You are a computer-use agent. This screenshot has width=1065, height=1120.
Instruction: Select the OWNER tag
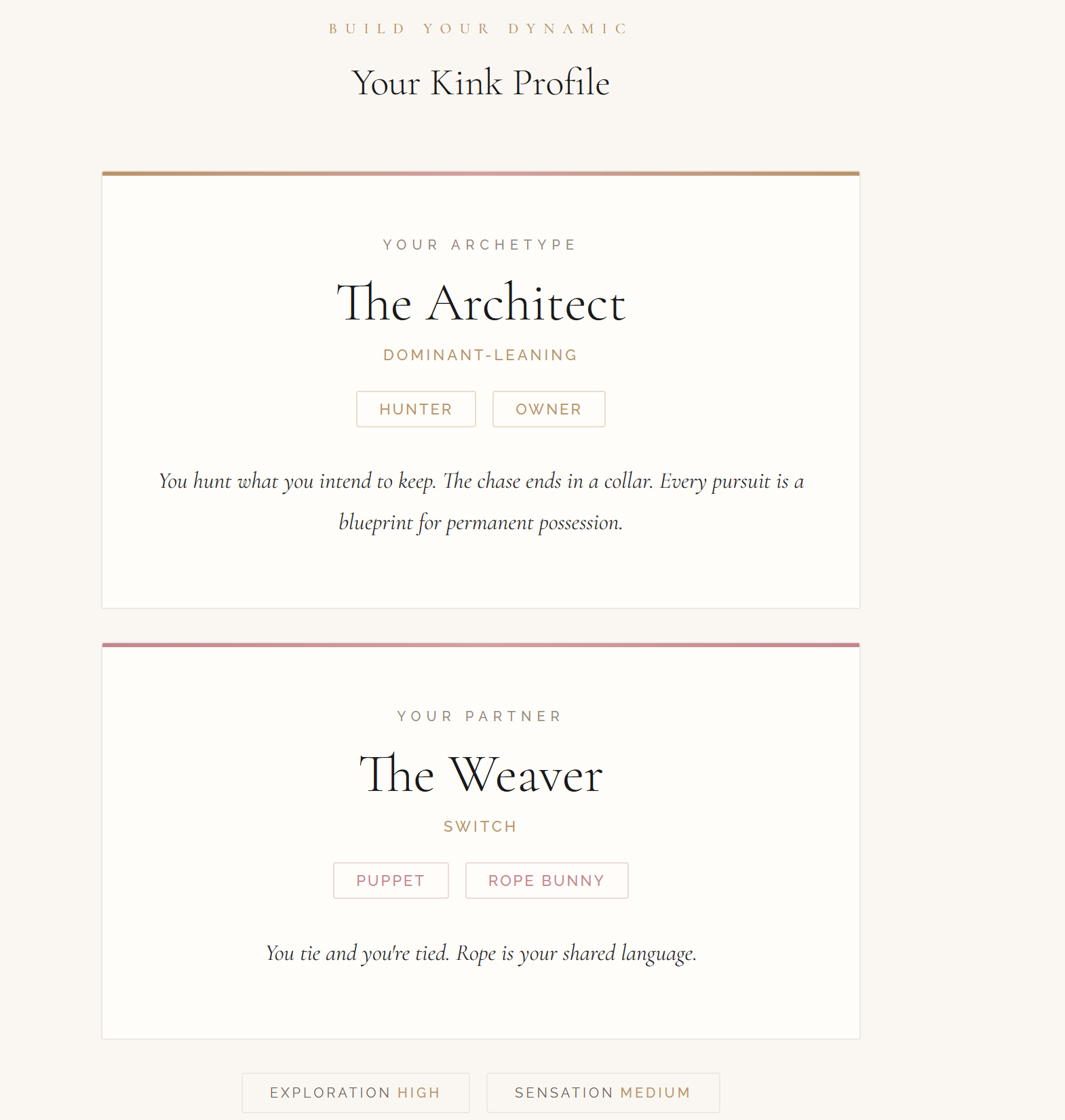(x=548, y=409)
